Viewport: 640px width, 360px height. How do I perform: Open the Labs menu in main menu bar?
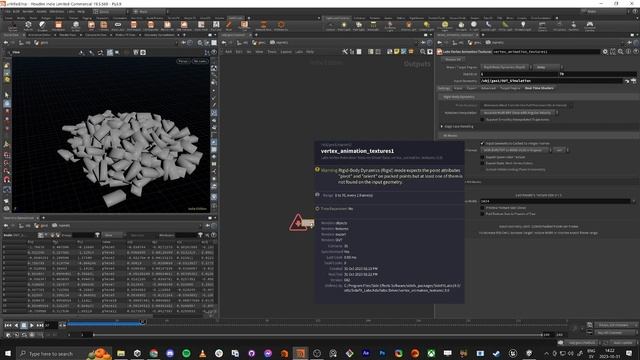pos(71,11)
